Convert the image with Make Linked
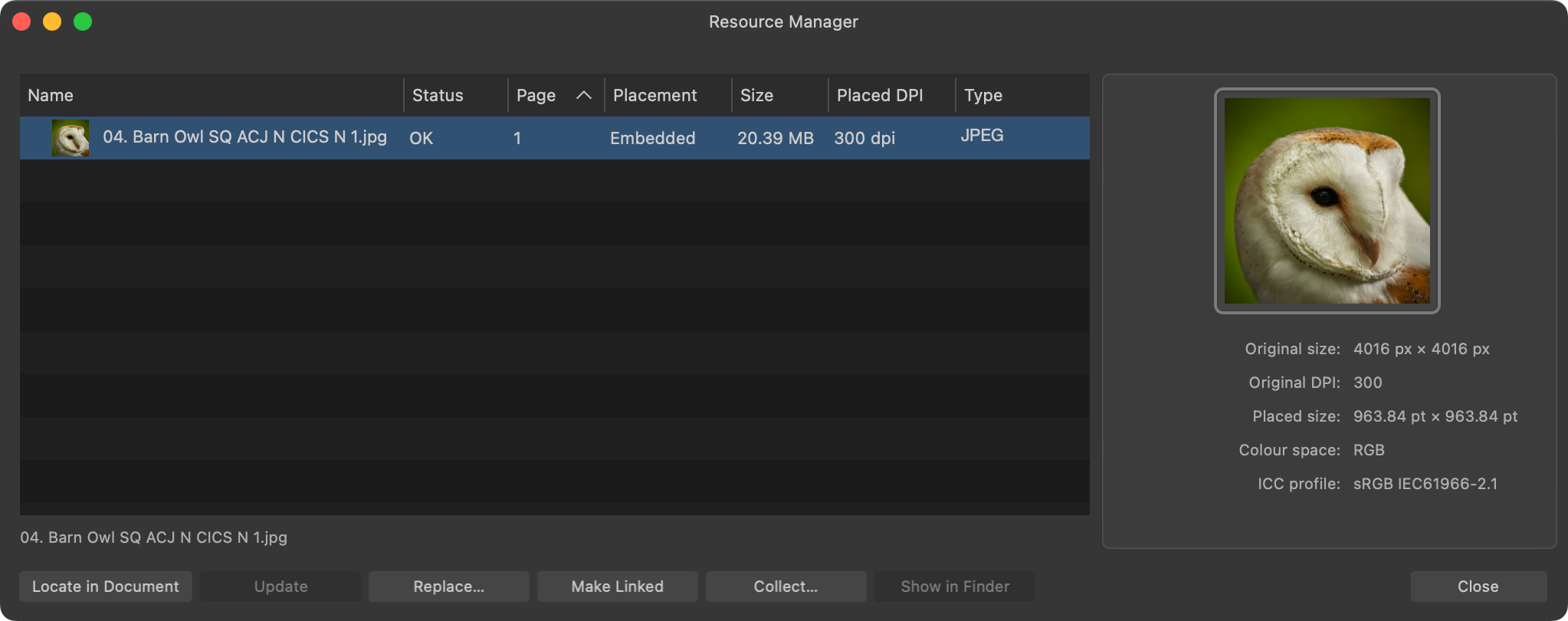Image resolution: width=1568 pixels, height=621 pixels. tap(618, 586)
